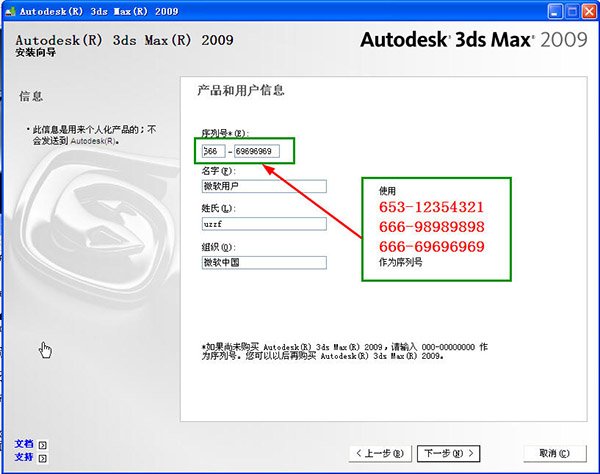This screenshot has height=474, width=600.
Task: Click the footnote about entering 000-00000000
Action: coord(344,351)
